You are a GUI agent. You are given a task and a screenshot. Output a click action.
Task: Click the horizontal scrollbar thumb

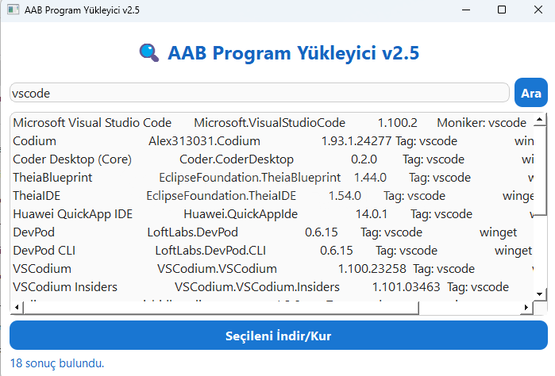coord(221,307)
